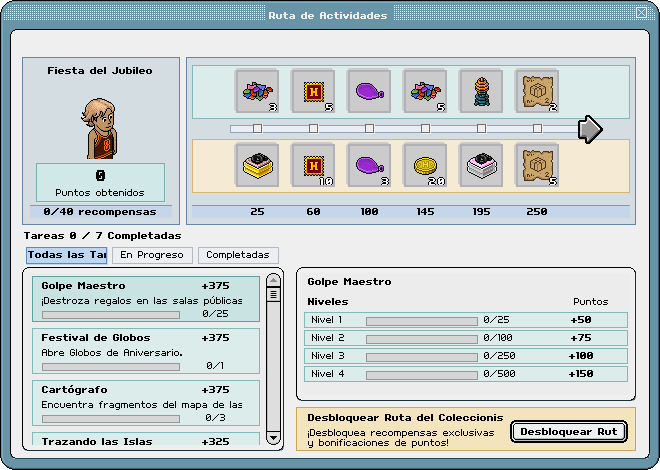
Task: Click the yellow cake furniture reward
Action: (x=257, y=165)
